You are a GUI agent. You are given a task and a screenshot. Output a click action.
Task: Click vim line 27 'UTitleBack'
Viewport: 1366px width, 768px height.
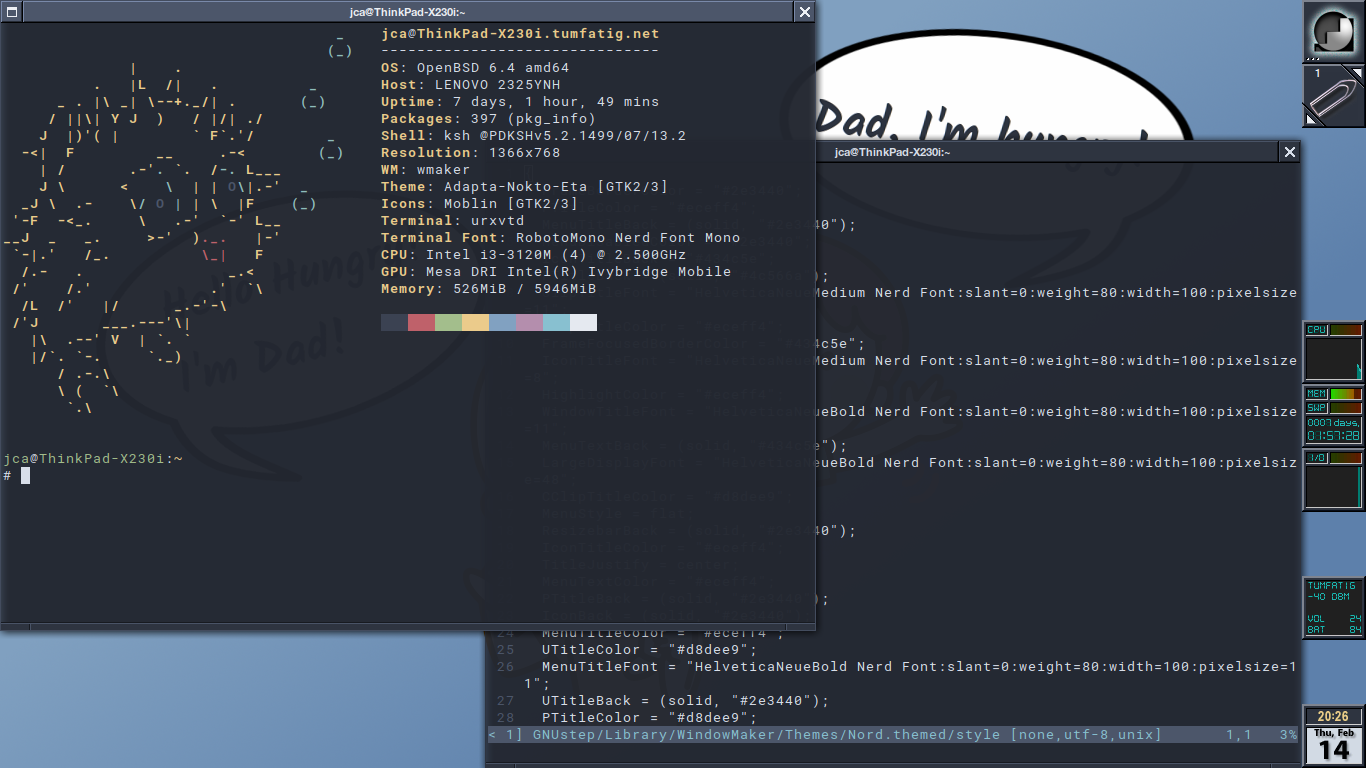685,700
